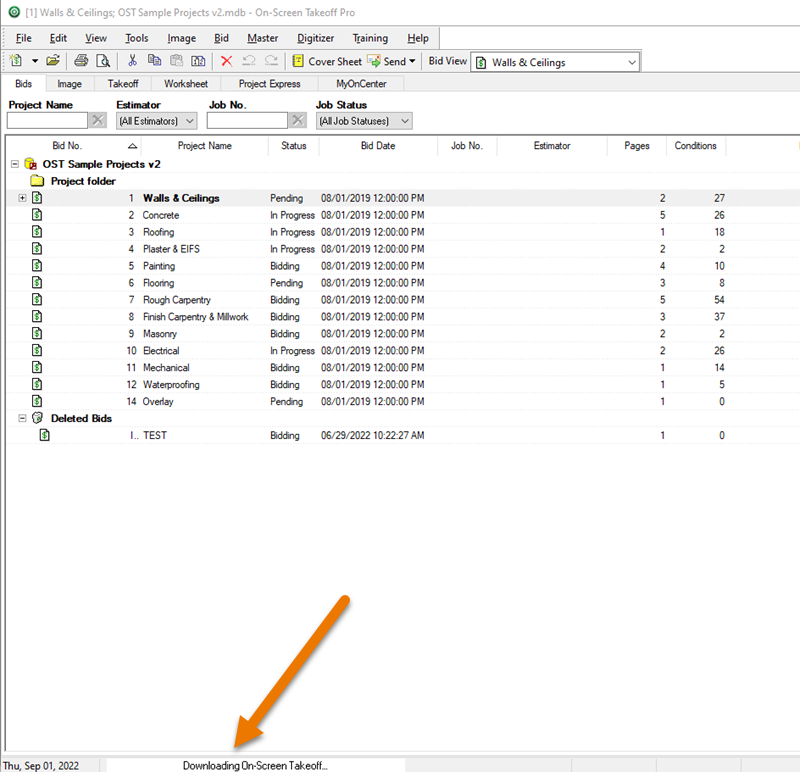Viewport: 800px width, 772px height.
Task: Select the Electrical bid row
Action: tap(403, 351)
